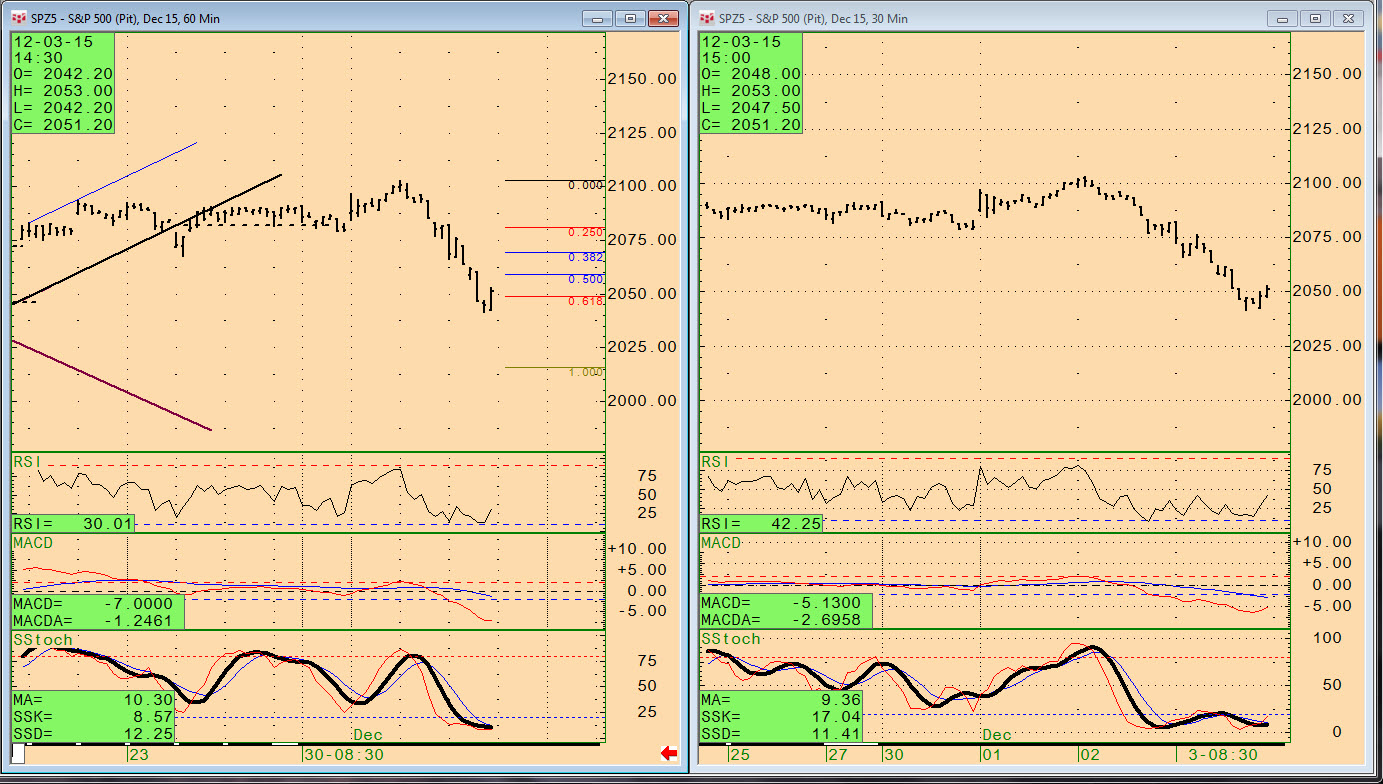This screenshot has height=784, width=1383.
Task: Click the app icon in the 30 Min title bar
Action: pyautogui.click(x=707, y=18)
